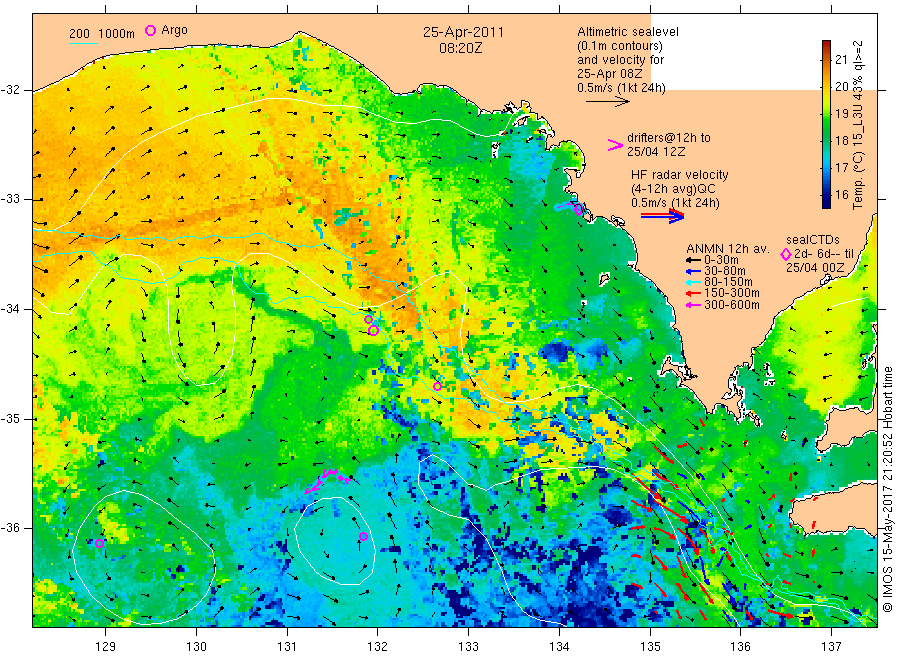Click the '08:20Z' time label

(x=460, y=49)
